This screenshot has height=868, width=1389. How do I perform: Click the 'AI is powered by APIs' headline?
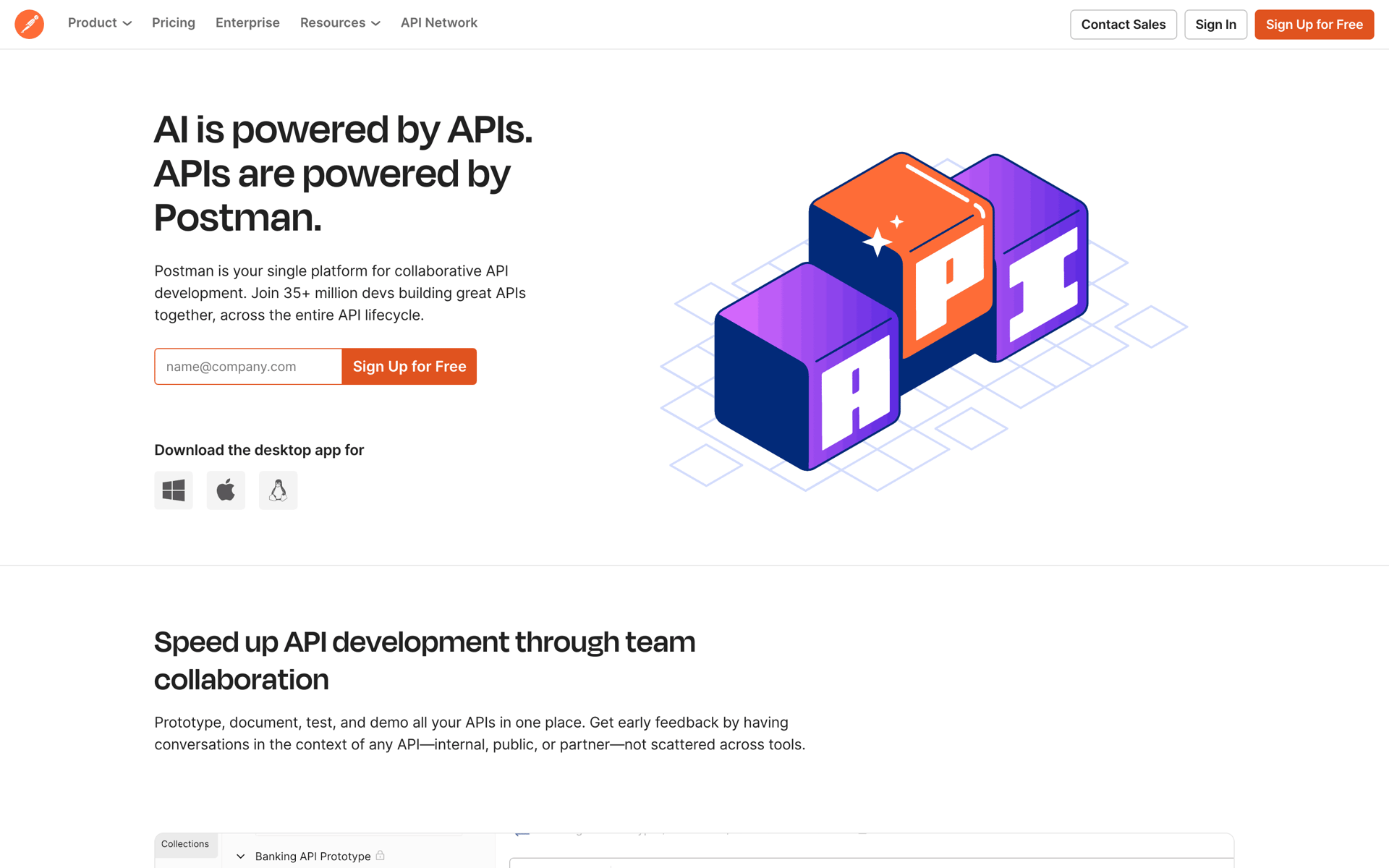coord(344,174)
